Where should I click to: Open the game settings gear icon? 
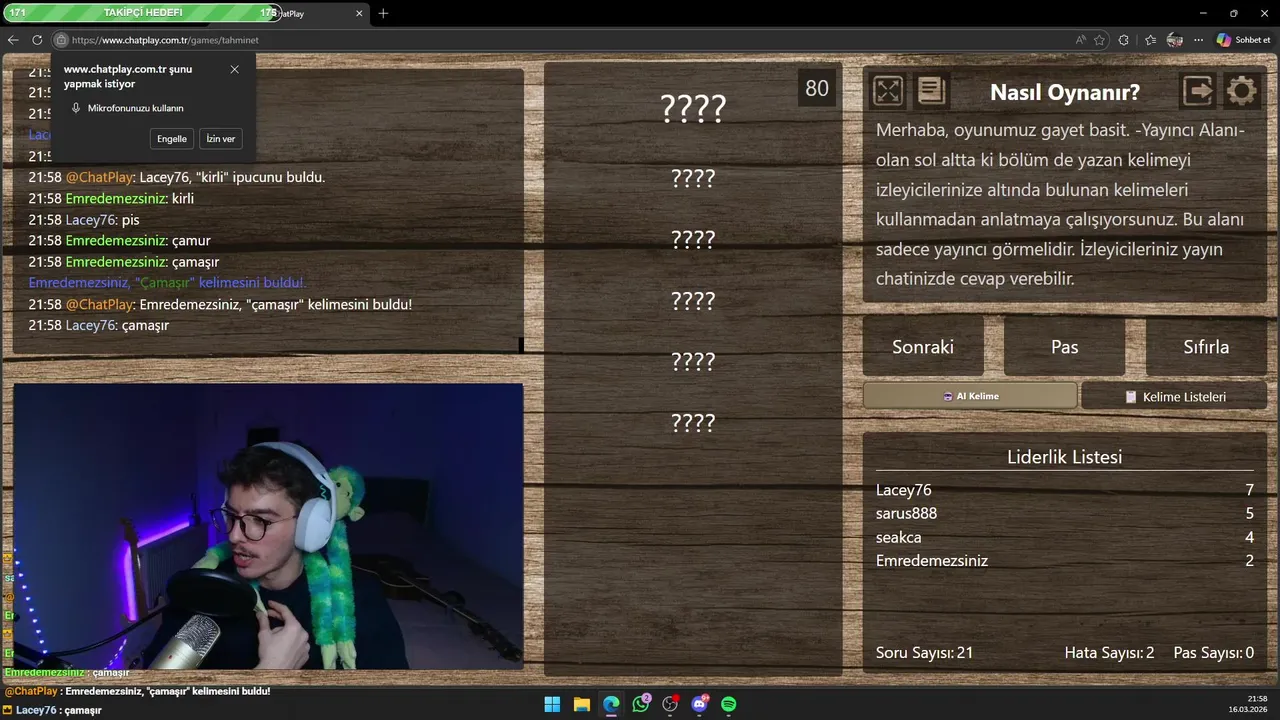tap(1242, 91)
